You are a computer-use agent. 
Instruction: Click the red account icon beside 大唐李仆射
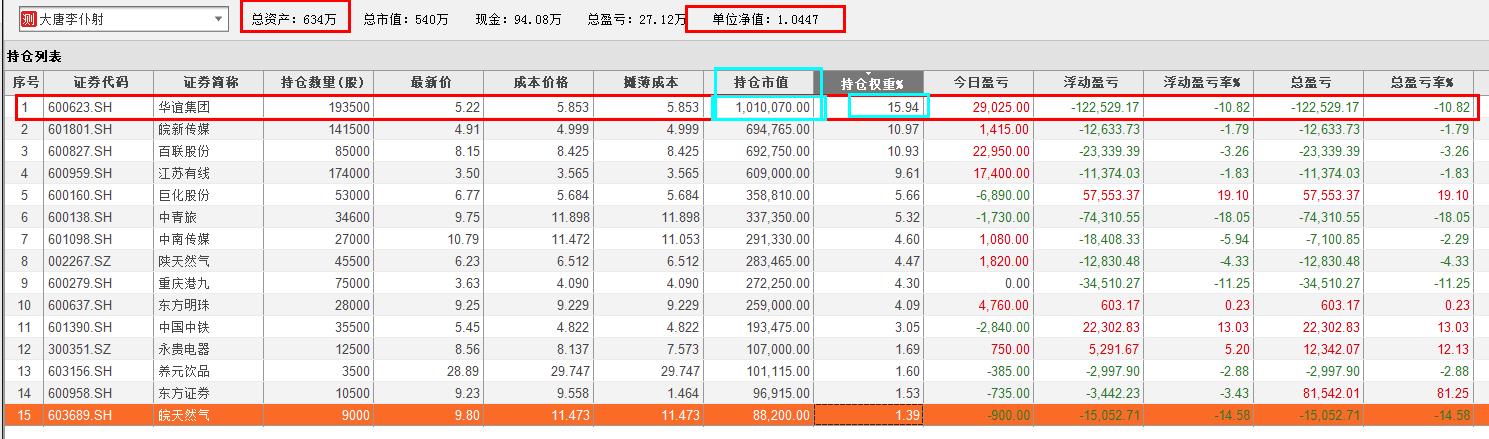coord(28,18)
